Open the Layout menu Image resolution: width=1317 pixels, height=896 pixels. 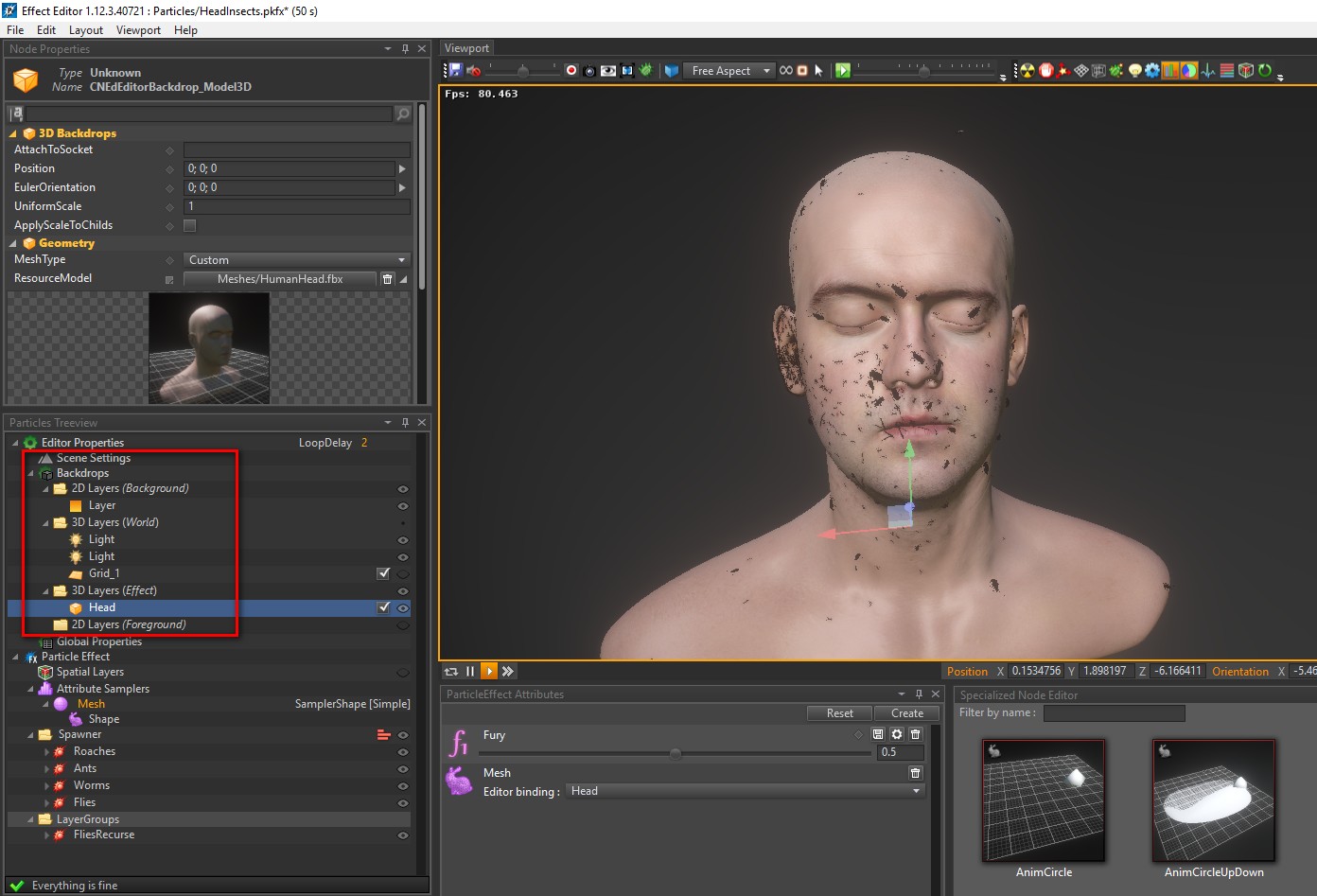pyautogui.click(x=86, y=30)
